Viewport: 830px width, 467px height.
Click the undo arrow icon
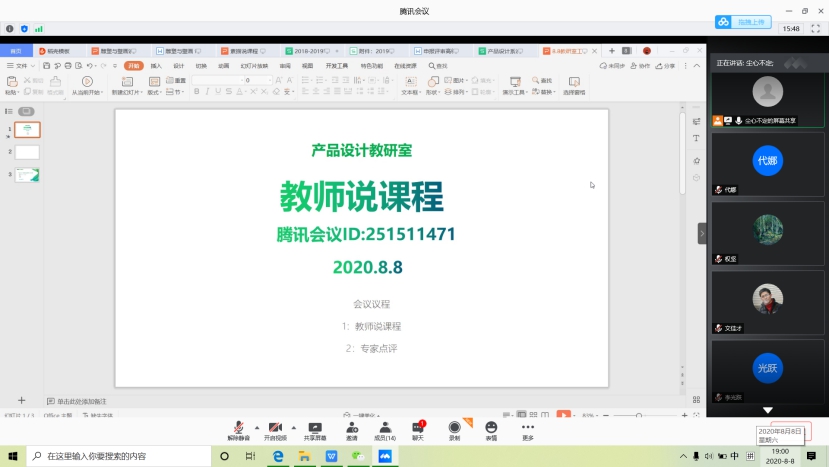89,66
